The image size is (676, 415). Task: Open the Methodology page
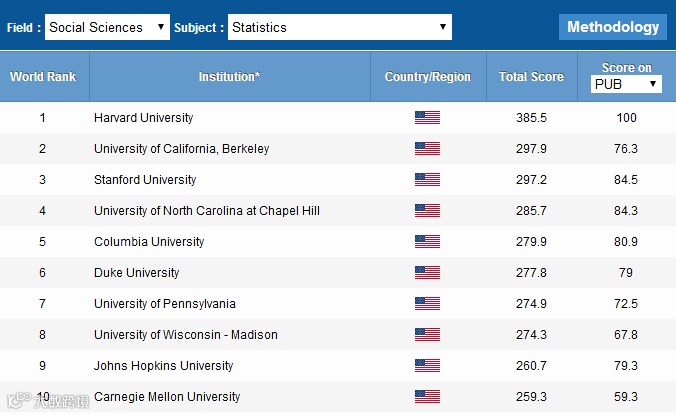click(x=613, y=27)
